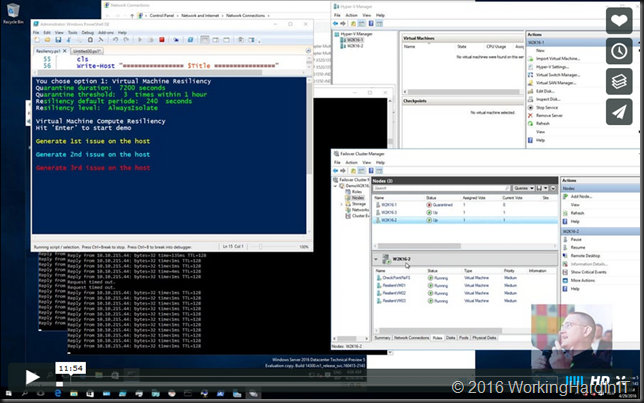The height and width of the screenshot is (403, 644).
Task: Collapse the W2K16-2 details header chevron
Action: point(376,259)
